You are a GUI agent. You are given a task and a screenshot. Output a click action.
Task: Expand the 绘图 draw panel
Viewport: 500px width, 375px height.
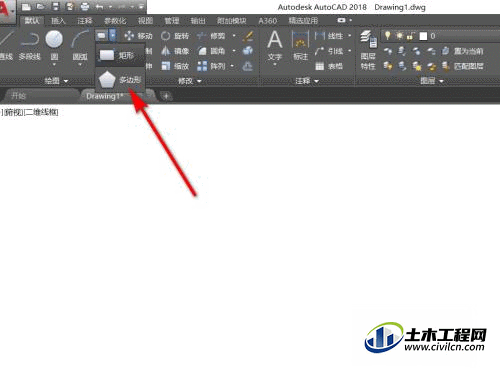click(x=56, y=81)
